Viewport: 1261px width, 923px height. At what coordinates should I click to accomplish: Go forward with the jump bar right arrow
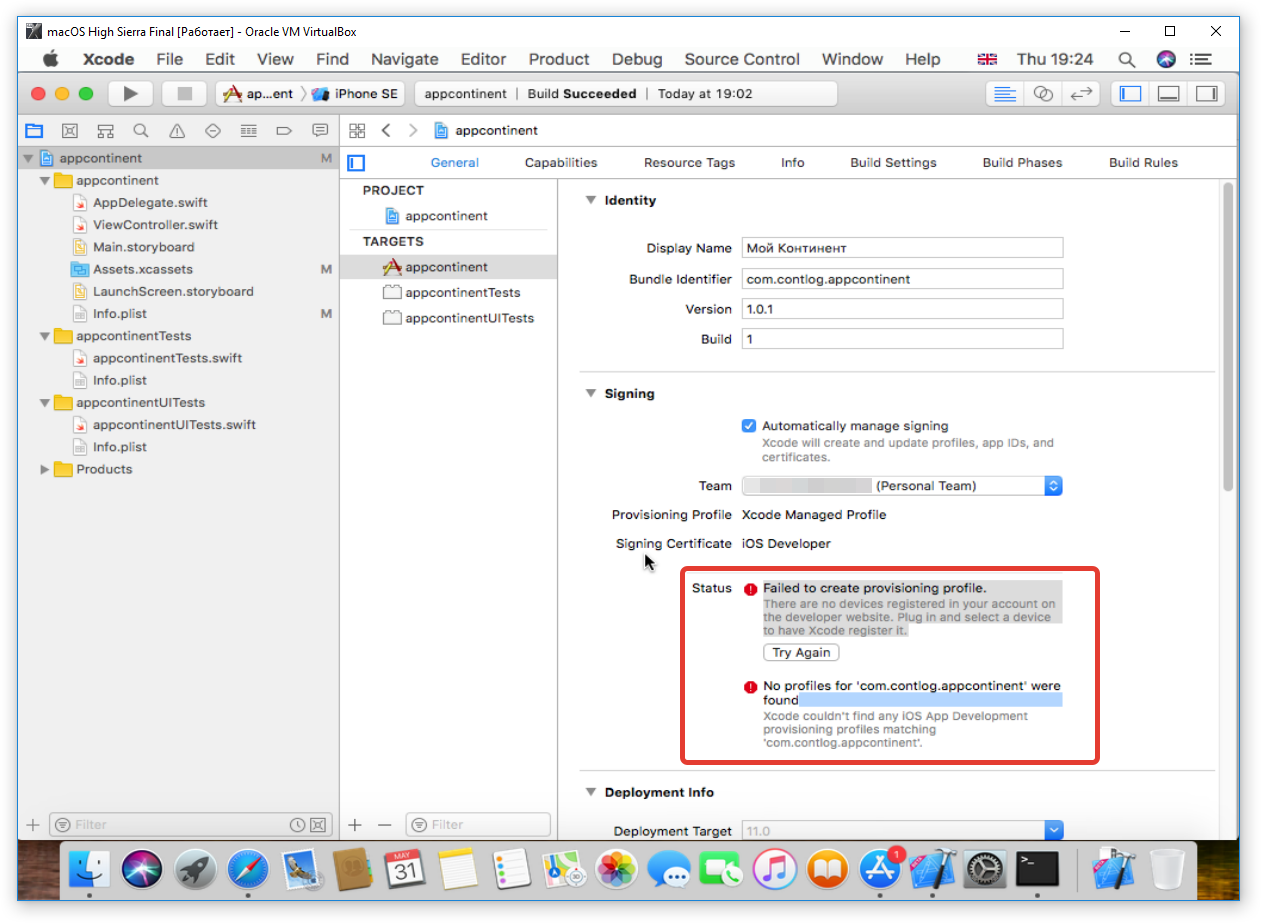point(413,130)
